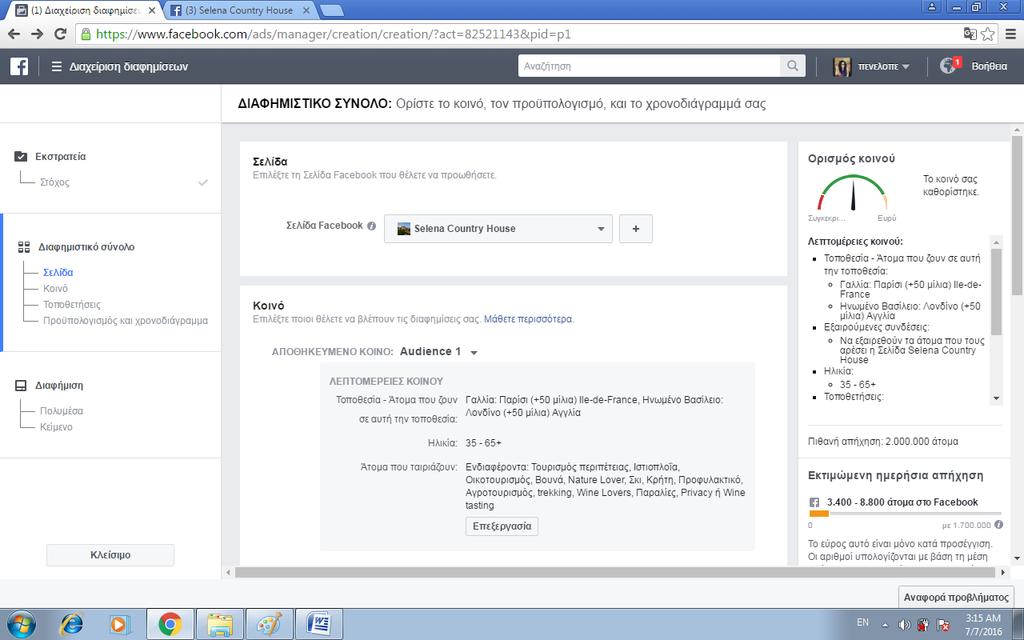Switch to the Διαχείριση διαφημίσεων browser tab
The height and width of the screenshot is (640, 1024).
click(x=85, y=10)
